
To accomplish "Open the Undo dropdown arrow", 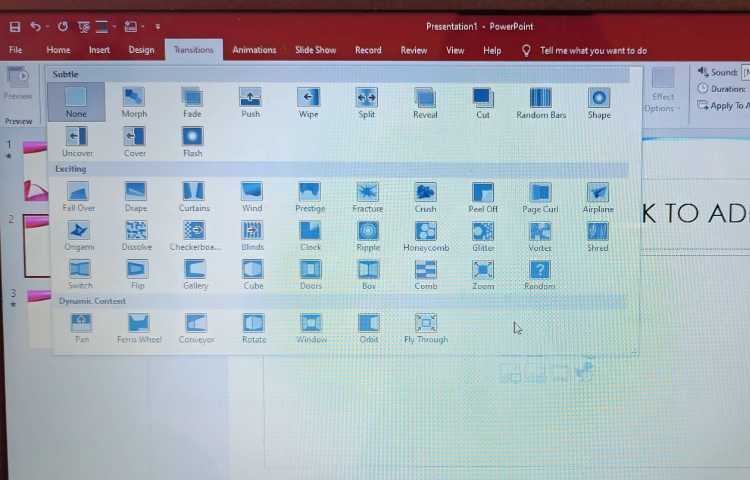I will [50, 26].
